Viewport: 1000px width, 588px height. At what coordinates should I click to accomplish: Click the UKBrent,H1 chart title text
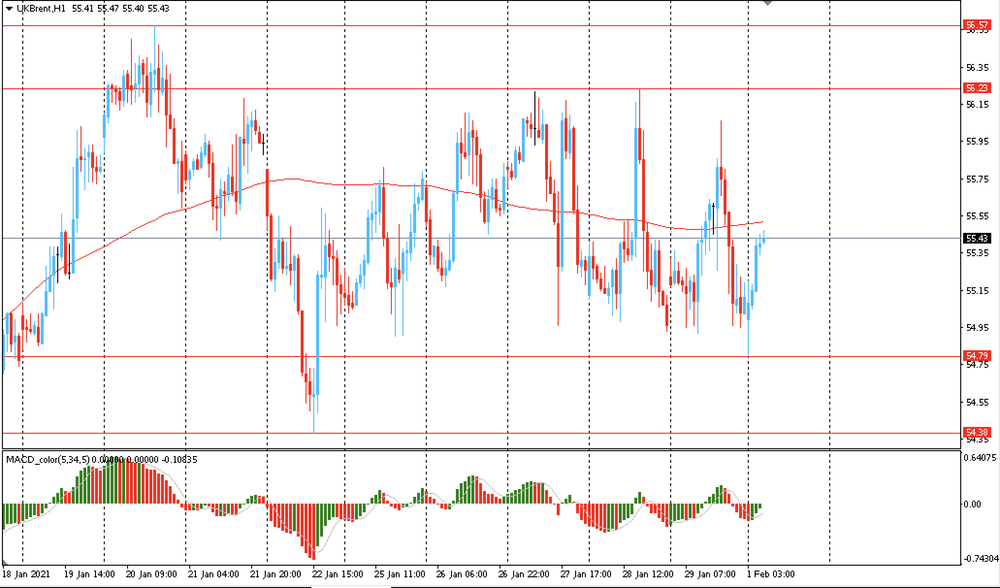(42, 8)
